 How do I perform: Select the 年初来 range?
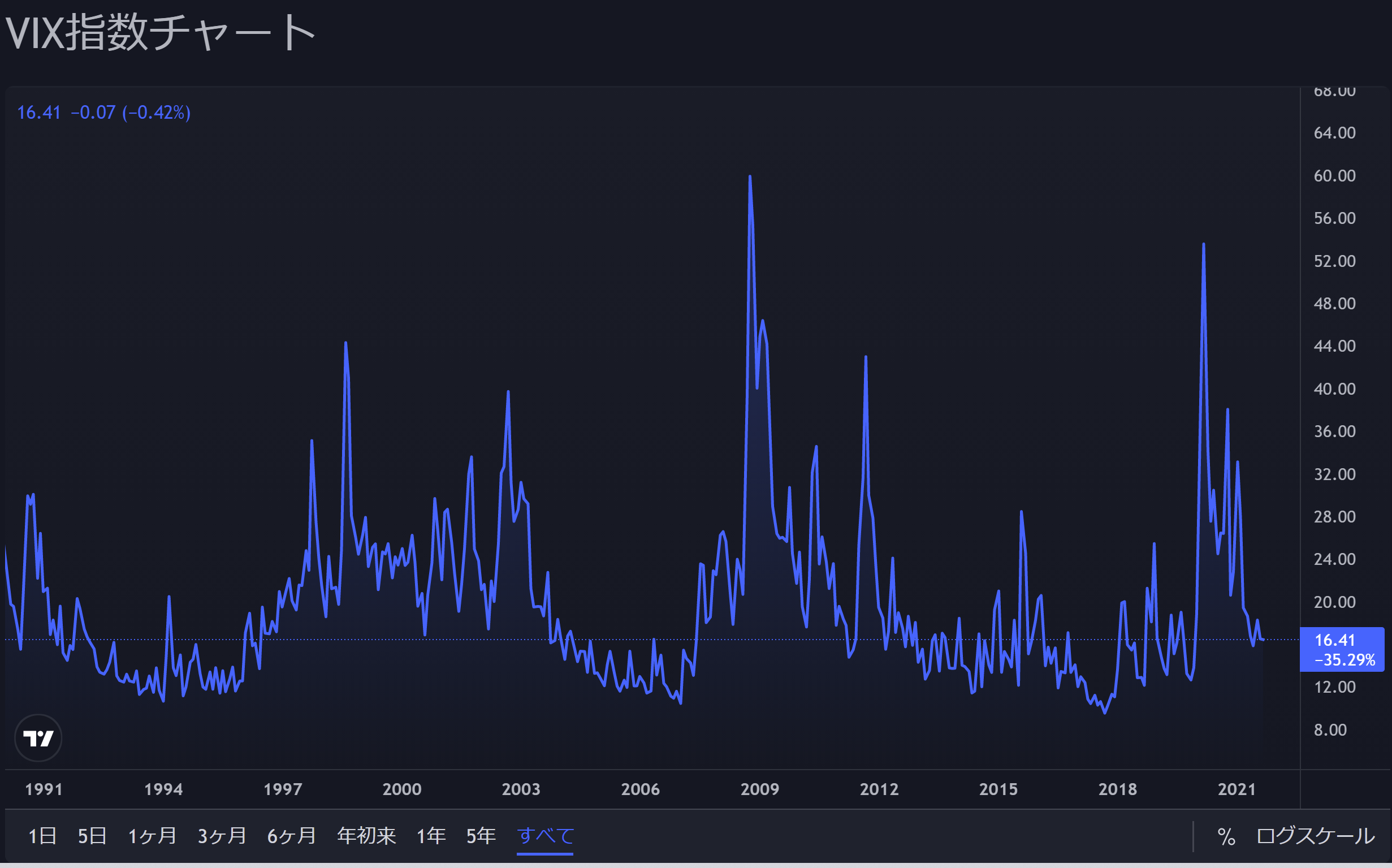tap(366, 836)
